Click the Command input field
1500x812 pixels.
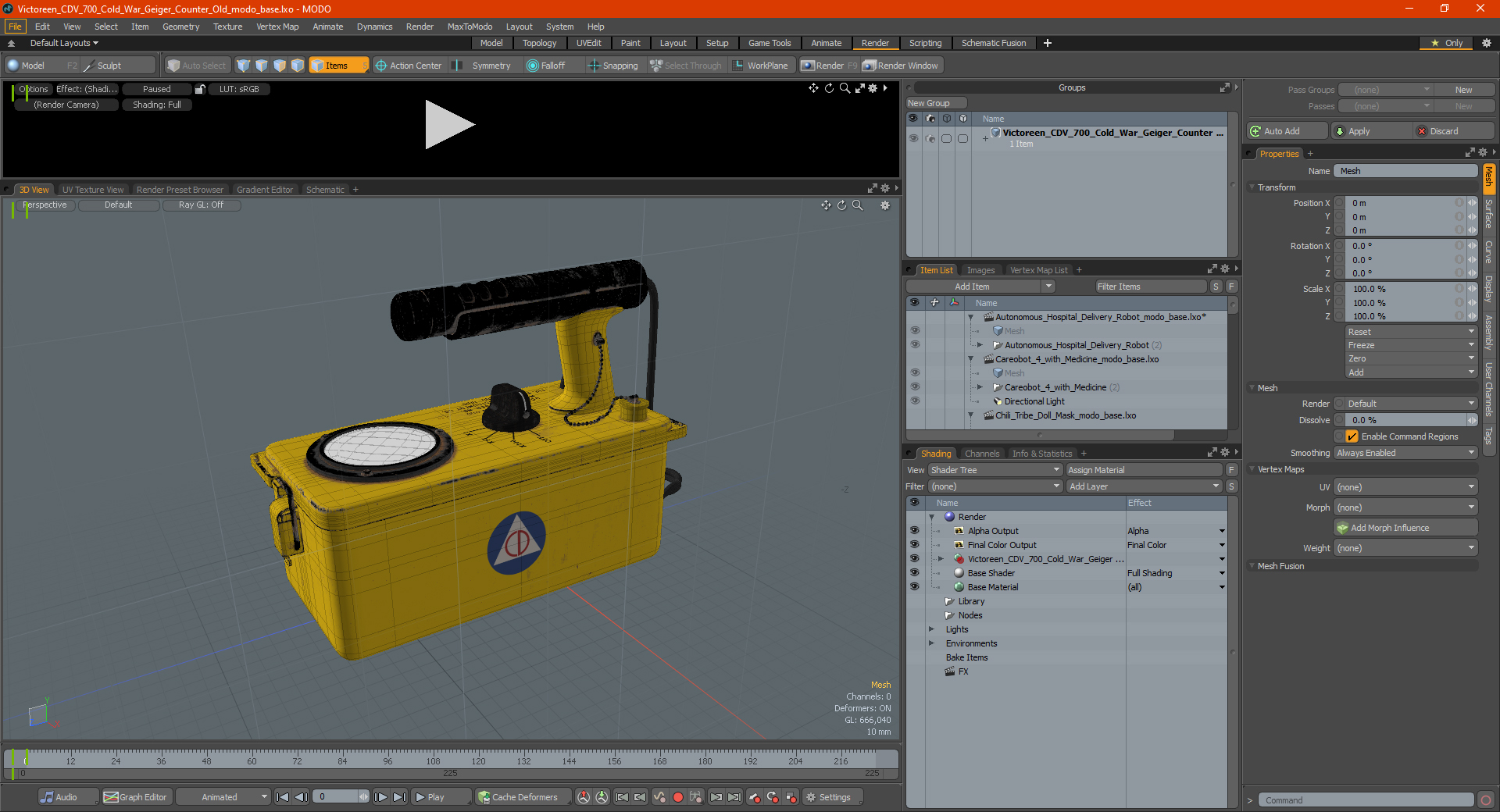(1366, 800)
